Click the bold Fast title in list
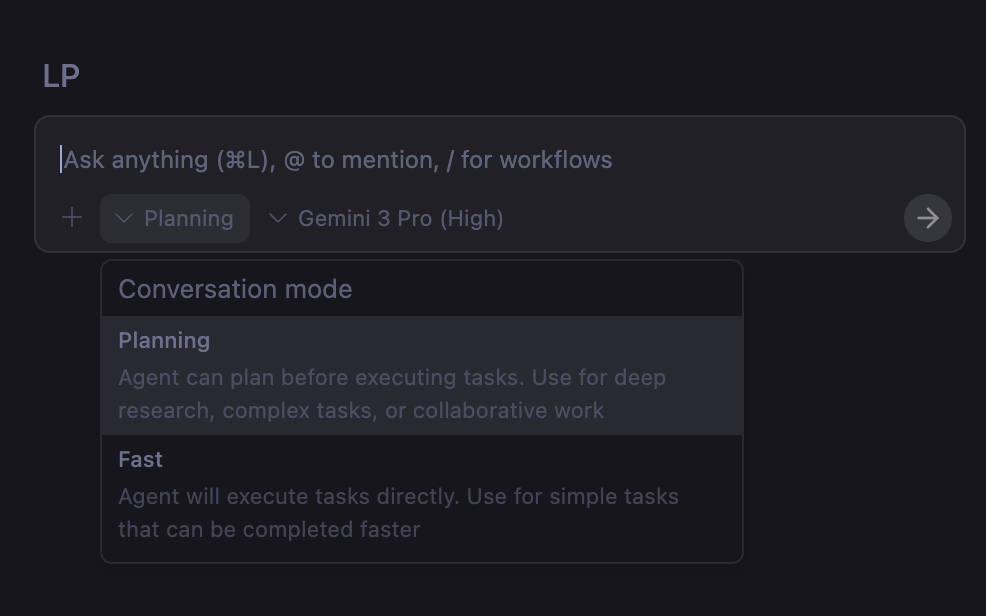Image resolution: width=986 pixels, height=616 pixels. pyautogui.click(x=140, y=460)
